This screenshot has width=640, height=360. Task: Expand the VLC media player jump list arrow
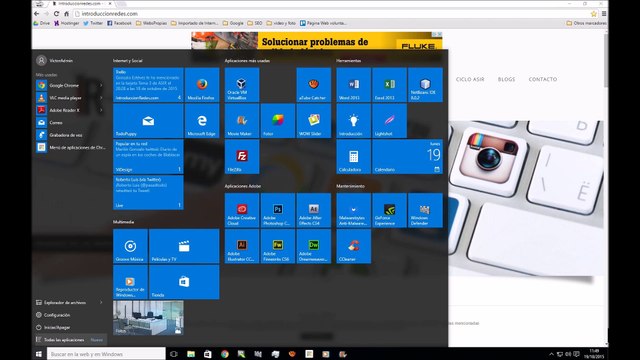pyautogui.click(x=101, y=98)
